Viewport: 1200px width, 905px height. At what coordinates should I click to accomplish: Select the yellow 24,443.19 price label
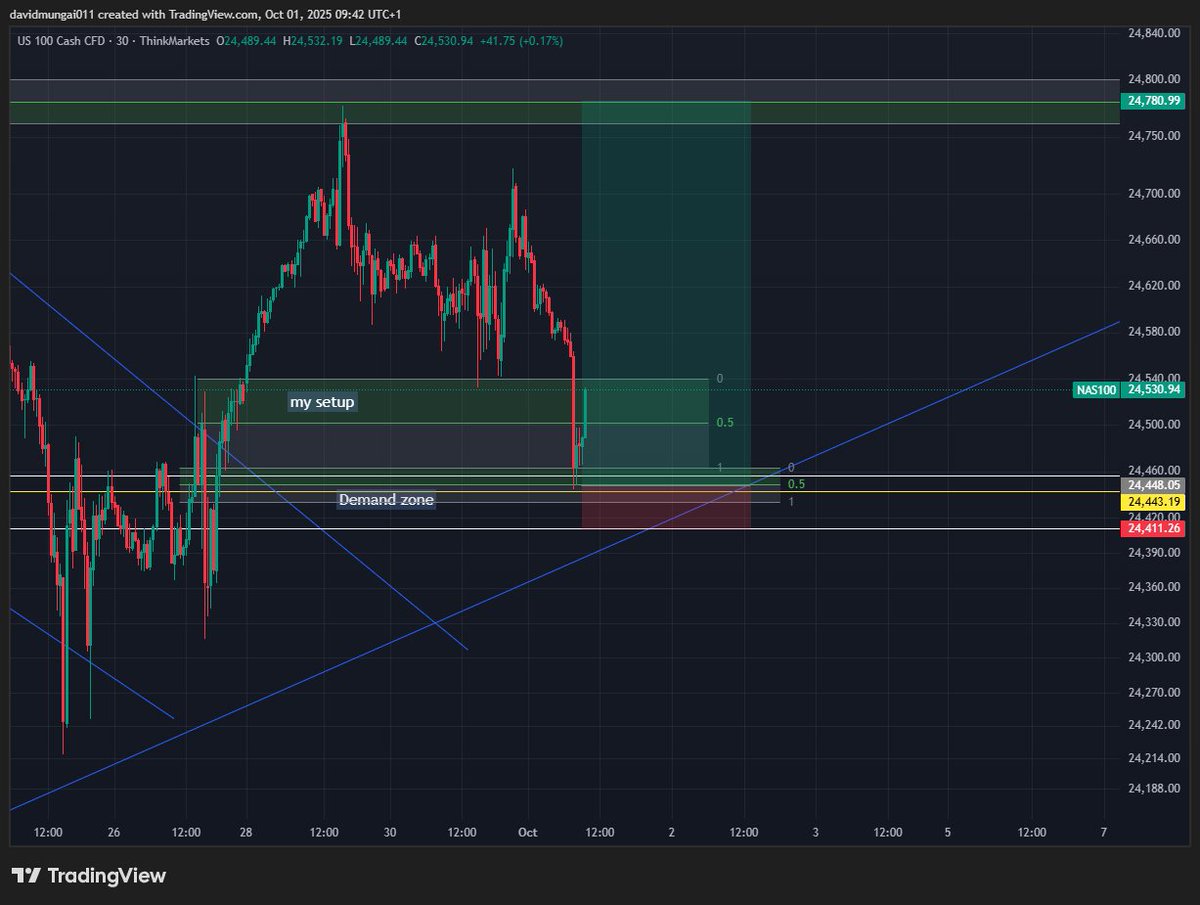[x=1155, y=500]
